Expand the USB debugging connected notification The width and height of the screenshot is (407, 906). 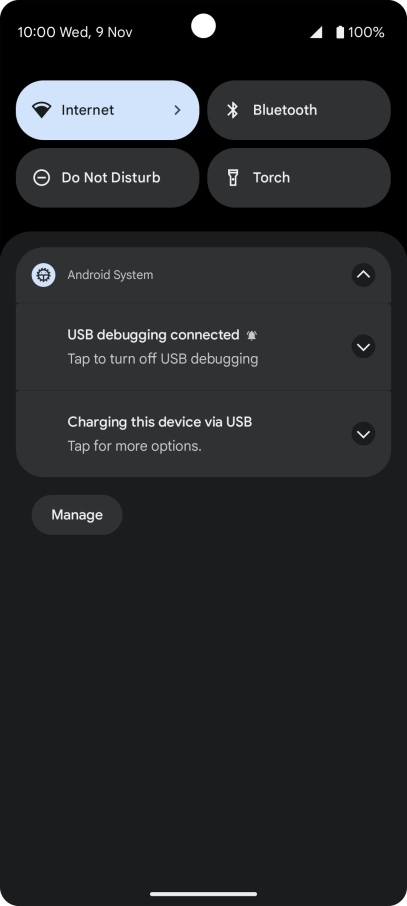364,347
